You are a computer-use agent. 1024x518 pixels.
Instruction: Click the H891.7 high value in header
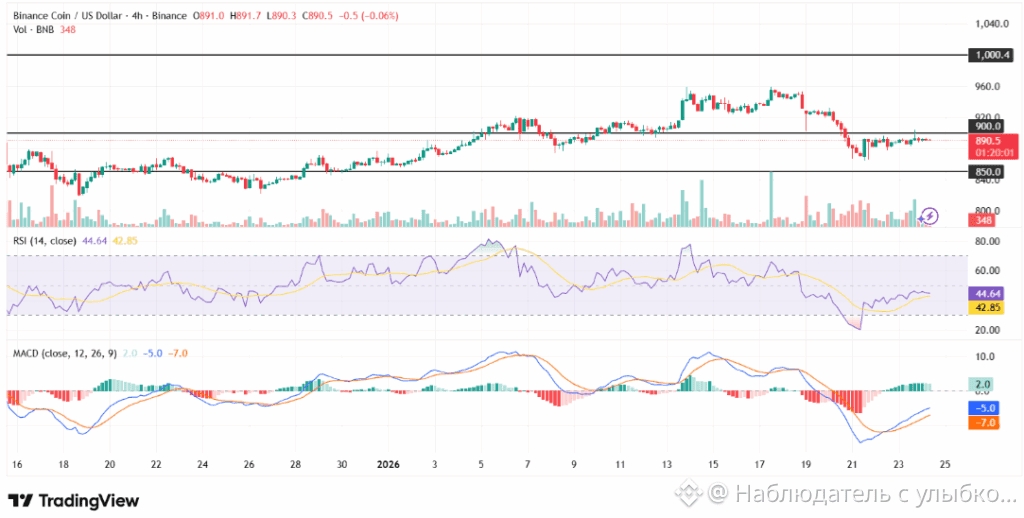[x=246, y=16]
